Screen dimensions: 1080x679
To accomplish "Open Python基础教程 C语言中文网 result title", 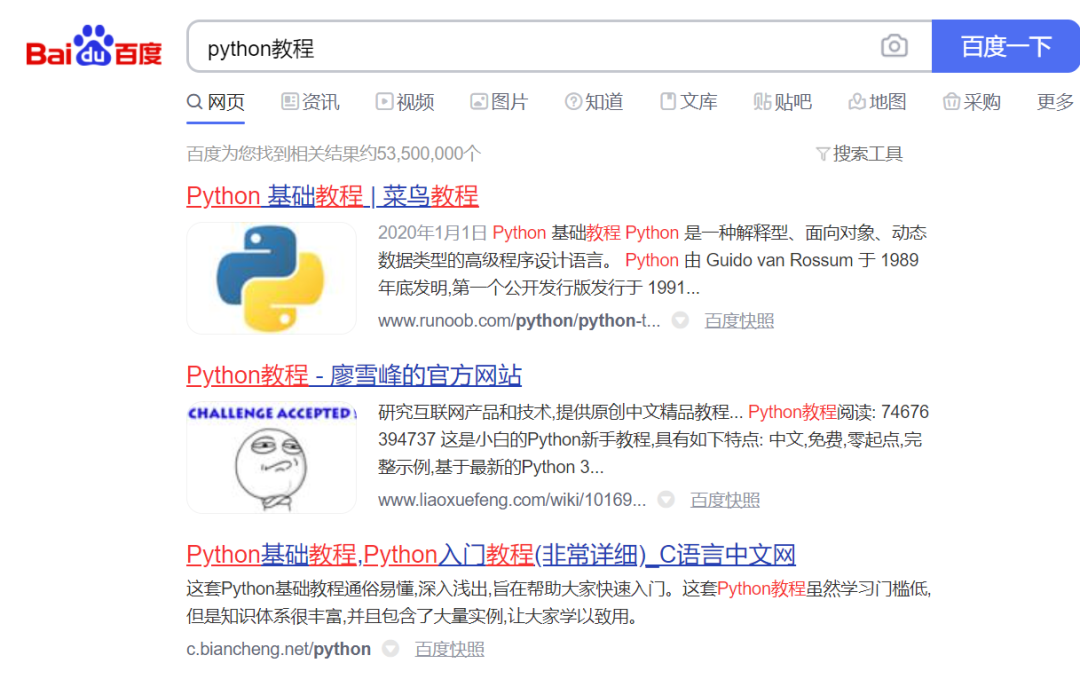I will coord(491,554).
